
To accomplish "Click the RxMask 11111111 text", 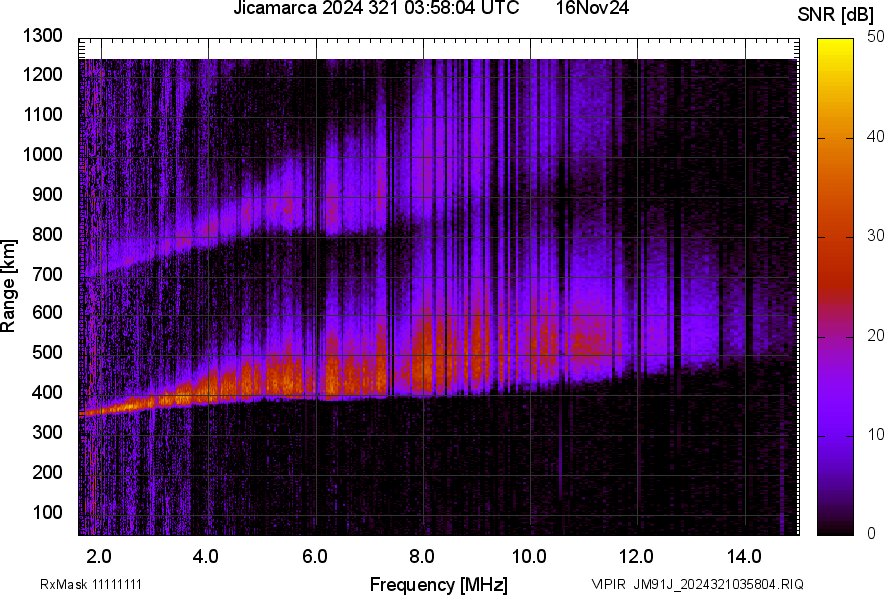I will point(91,584).
